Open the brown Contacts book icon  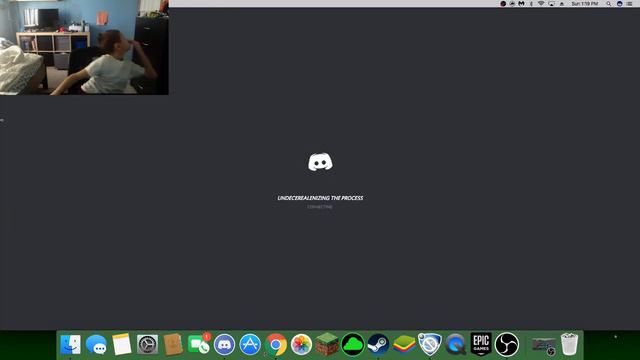point(173,344)
